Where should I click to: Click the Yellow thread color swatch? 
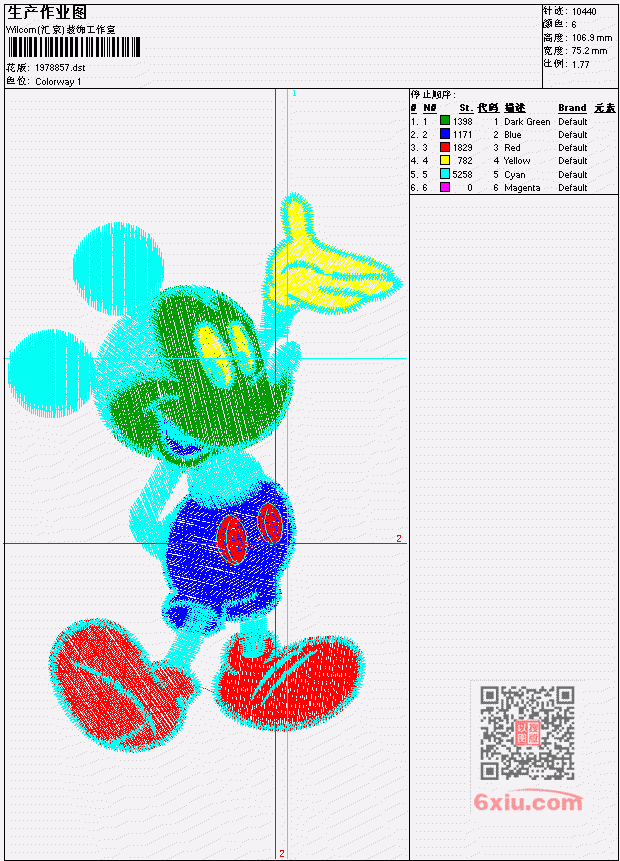click(445, 160)
